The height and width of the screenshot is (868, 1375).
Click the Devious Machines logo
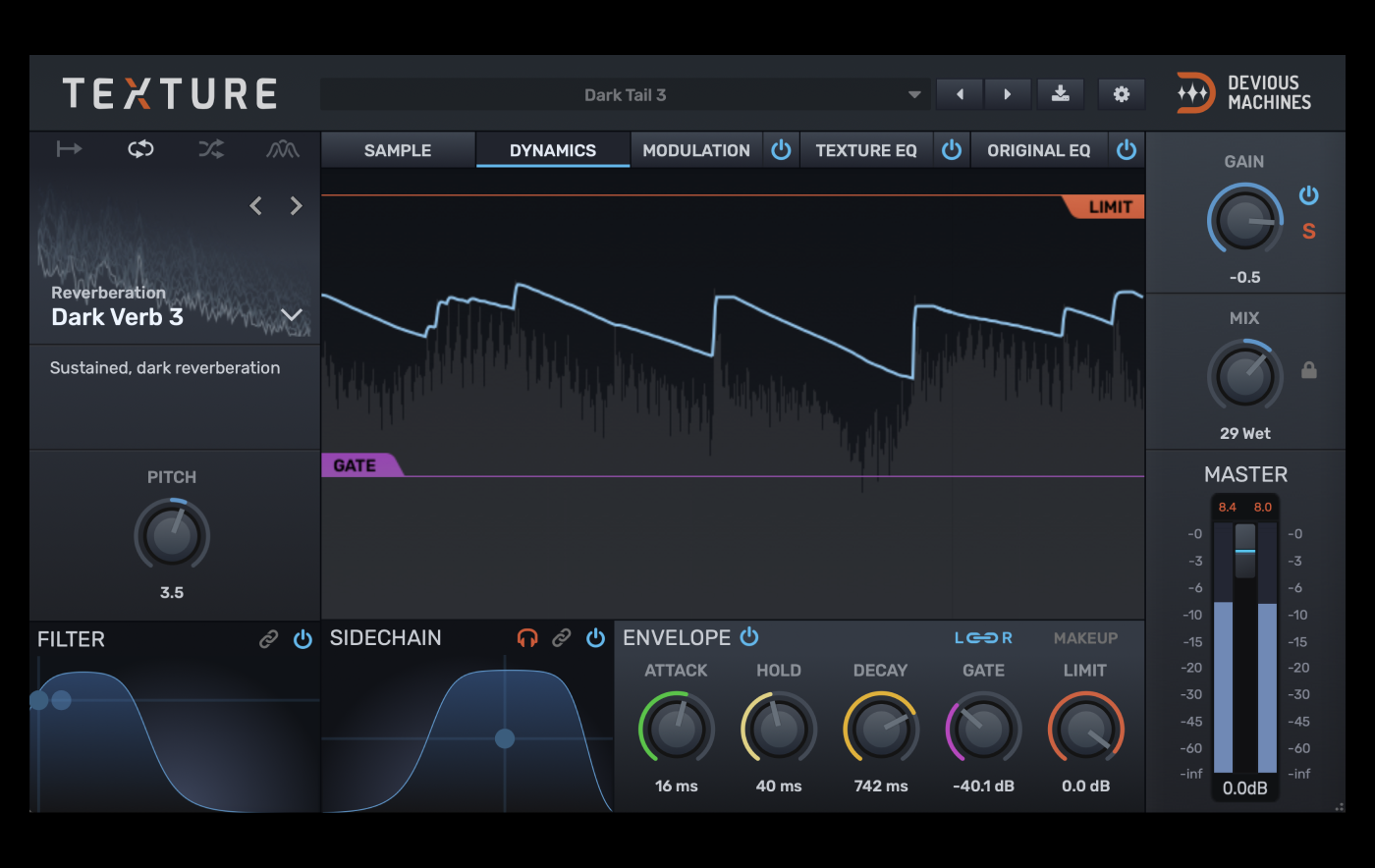coord(1244,93)
